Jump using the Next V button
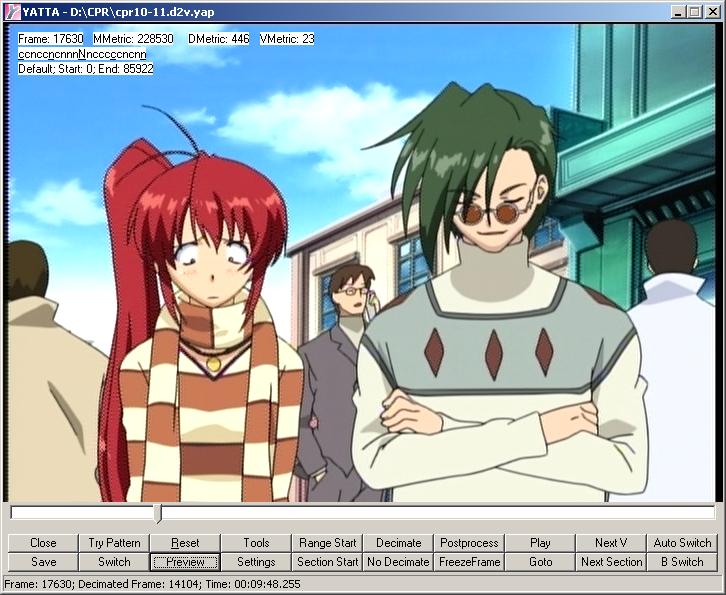 tap(611, 543)
